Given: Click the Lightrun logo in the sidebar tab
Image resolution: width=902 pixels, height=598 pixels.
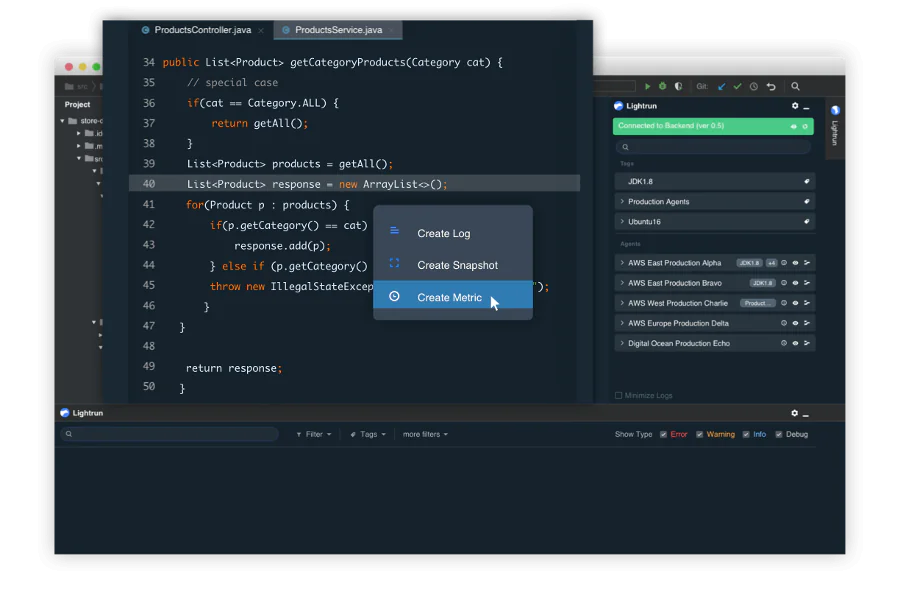Looking at the screenshot, I should (834, 112).
